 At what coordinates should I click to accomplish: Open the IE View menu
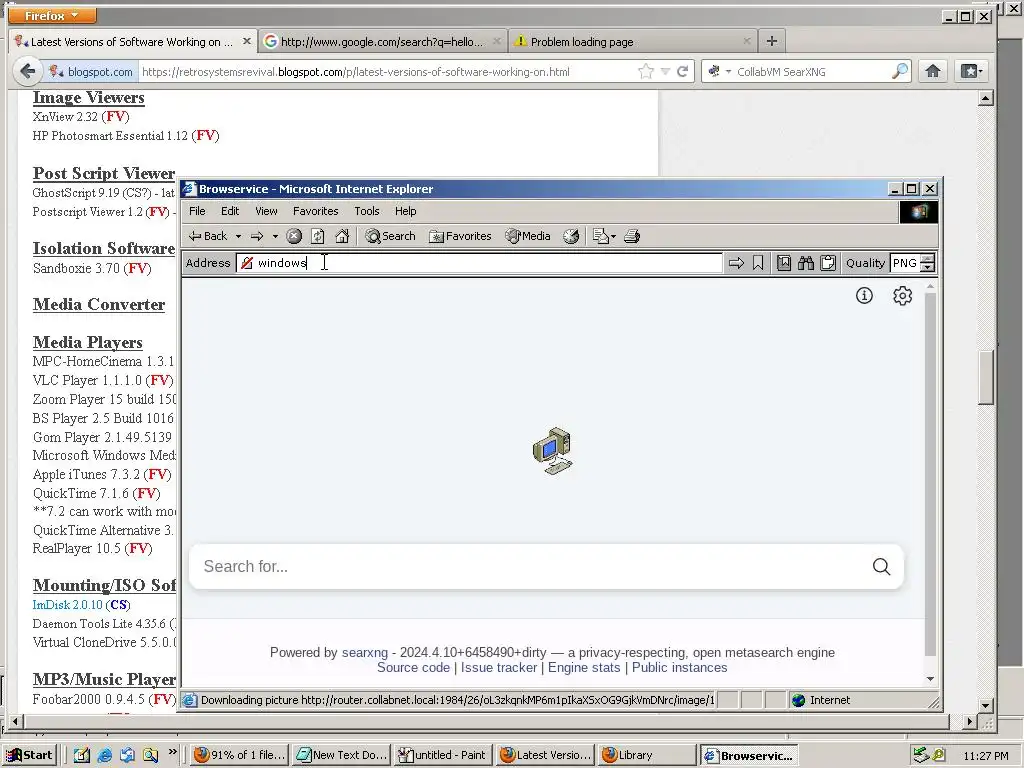tap(266, 211)
